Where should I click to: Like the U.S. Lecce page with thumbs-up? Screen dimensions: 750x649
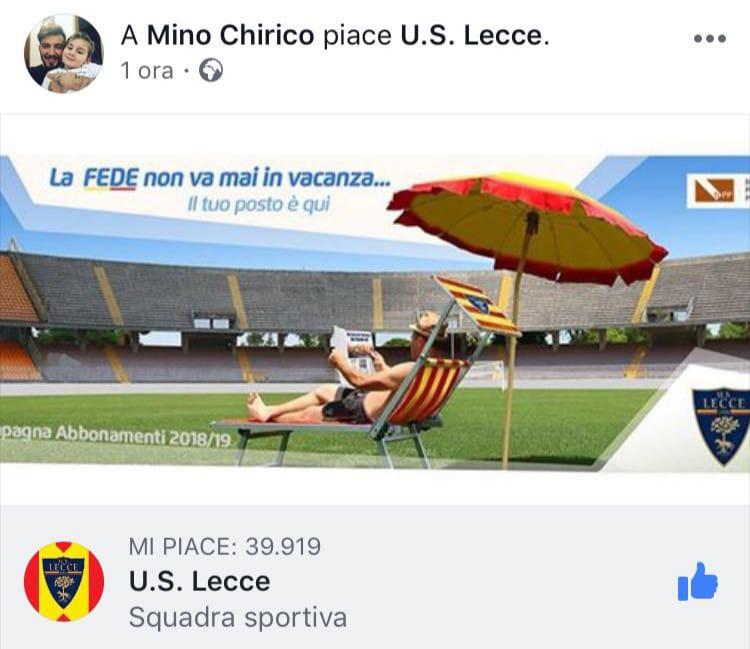(x=697, y=582)
